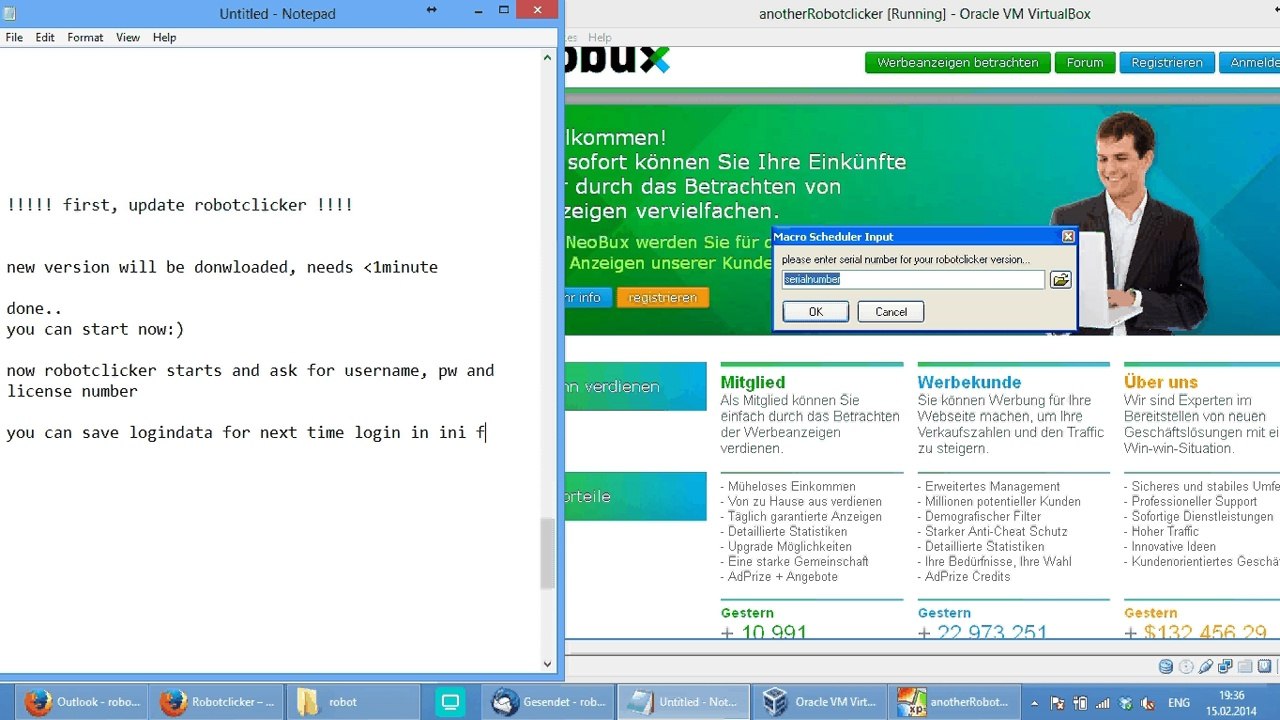Click the Notepad window icon in title bar
Viewport: 1280px width, 720px height.
click(11, 13)
